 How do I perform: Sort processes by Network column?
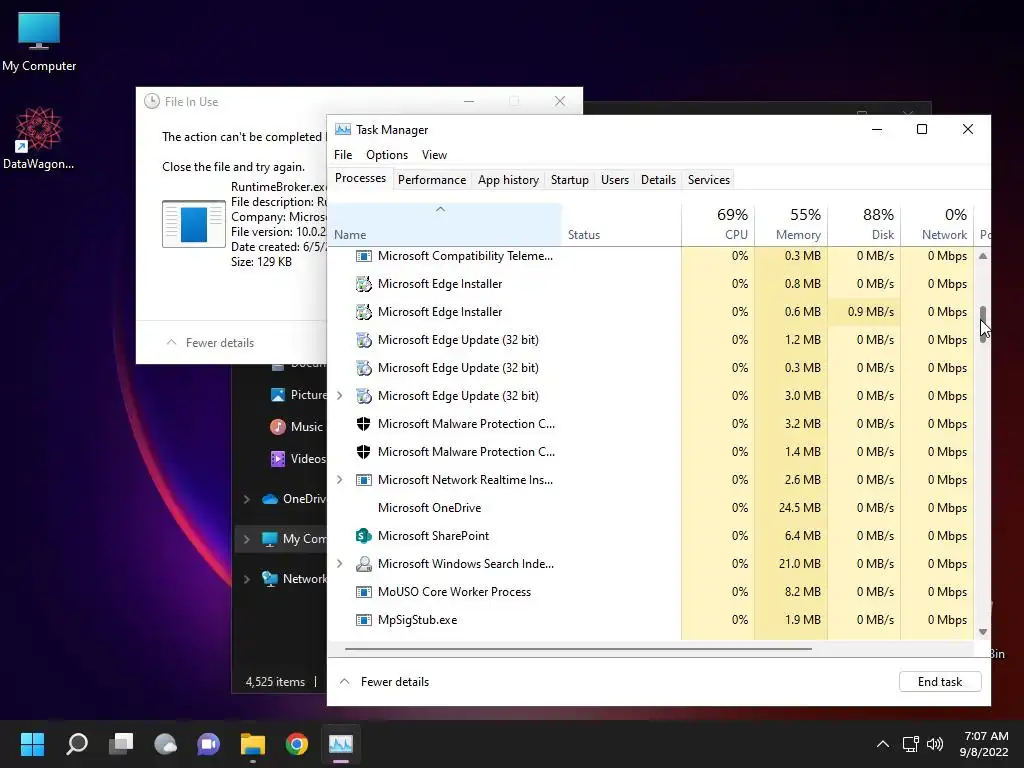pos(937,224)
